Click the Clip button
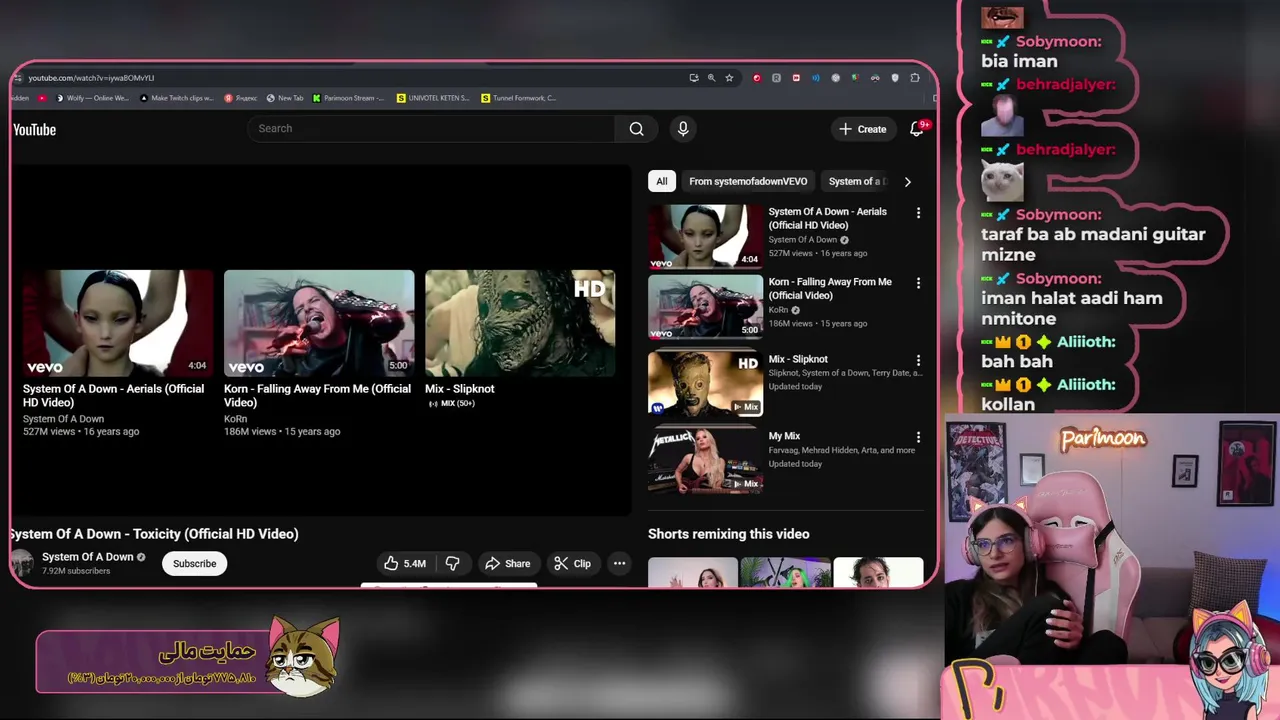The image size is (1280, 720). point(572,563)
